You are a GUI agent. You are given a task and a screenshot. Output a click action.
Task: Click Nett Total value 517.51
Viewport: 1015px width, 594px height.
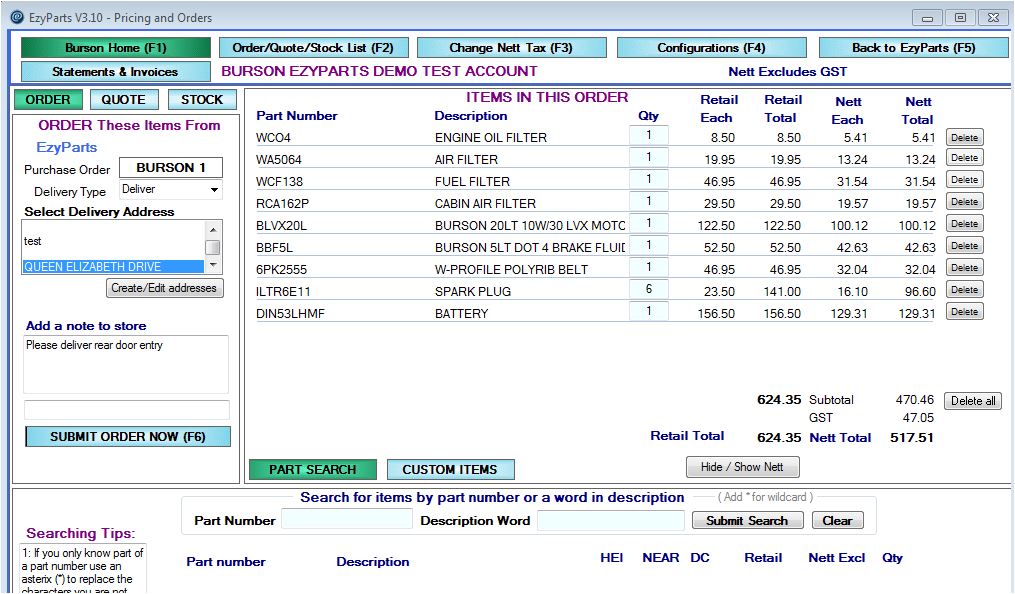point(911,438)
